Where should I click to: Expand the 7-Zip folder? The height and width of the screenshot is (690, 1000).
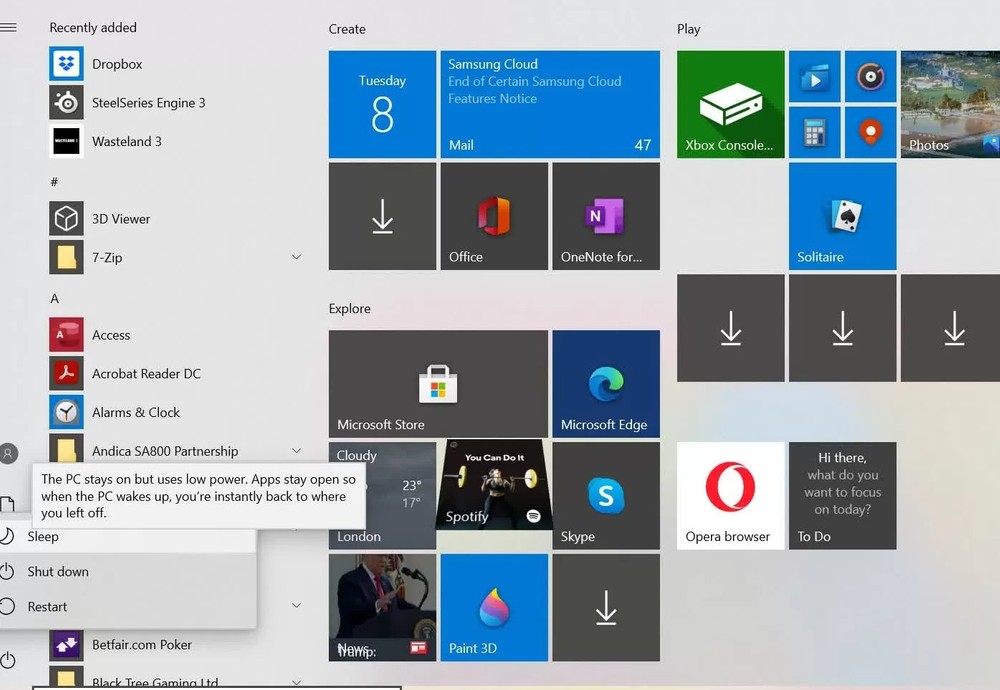point(297,257)
